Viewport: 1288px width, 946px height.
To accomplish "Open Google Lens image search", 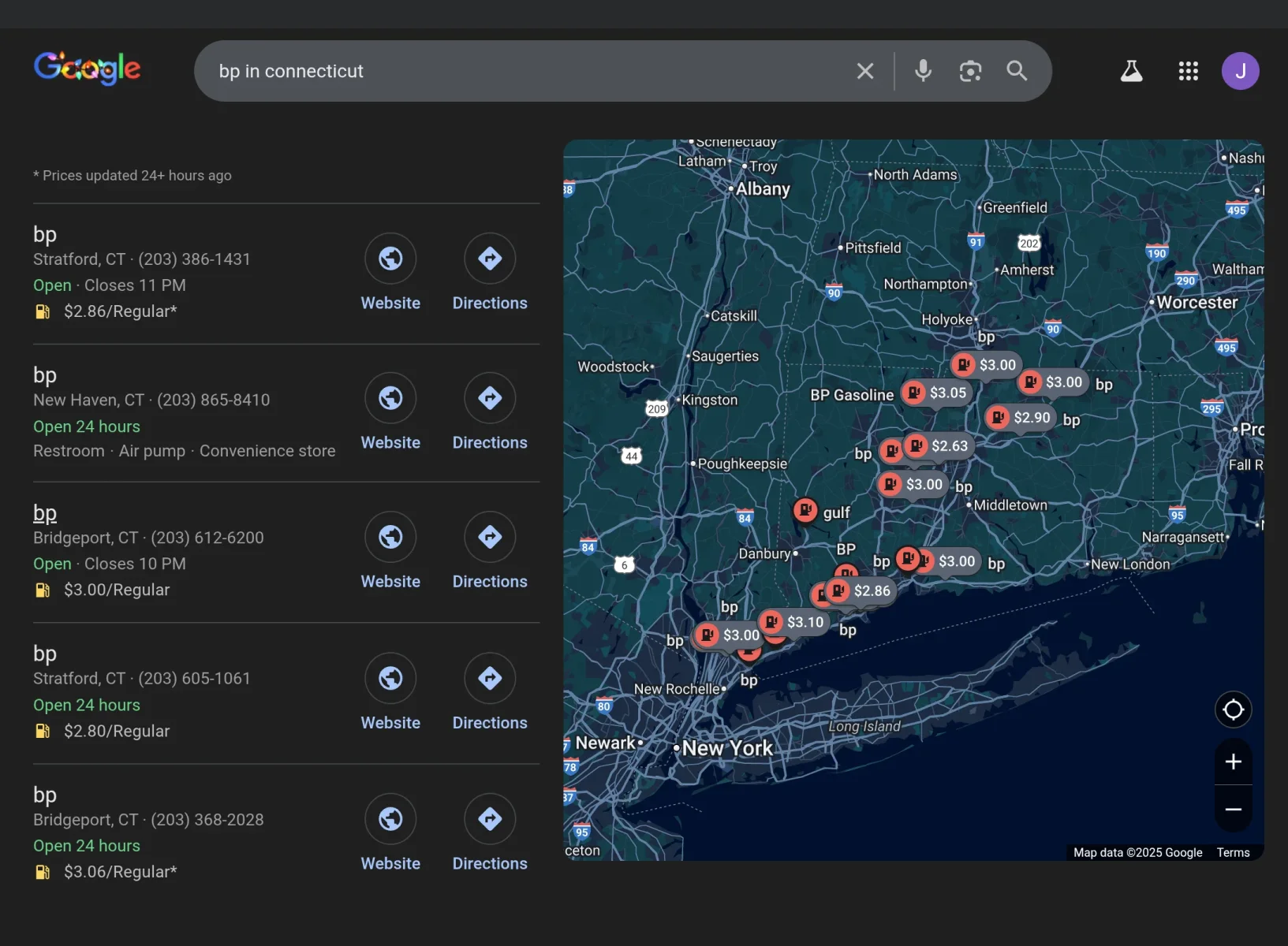I will click(970, 71).
